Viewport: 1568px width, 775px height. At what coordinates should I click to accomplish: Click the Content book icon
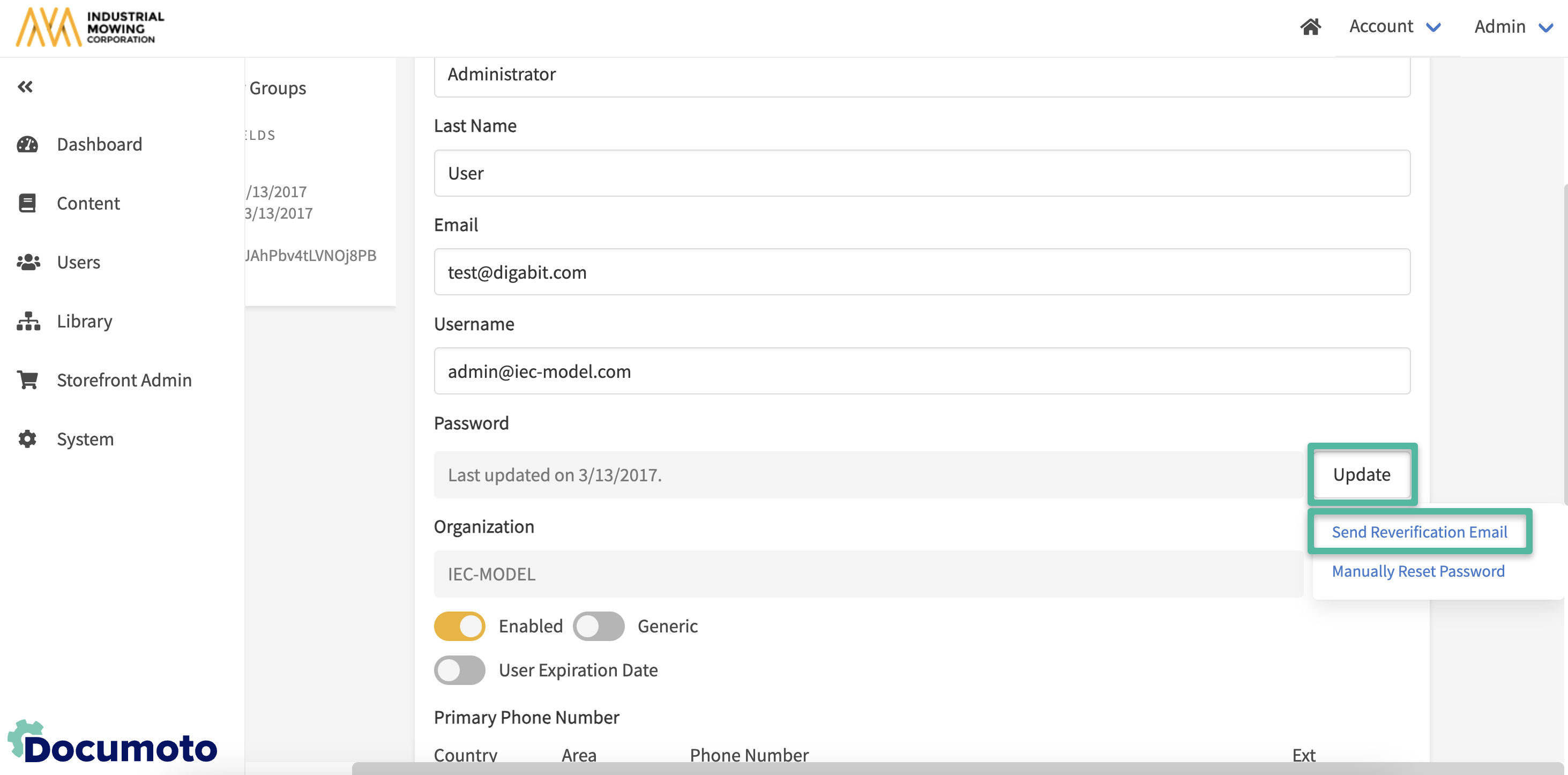click(x=27, y=203)
